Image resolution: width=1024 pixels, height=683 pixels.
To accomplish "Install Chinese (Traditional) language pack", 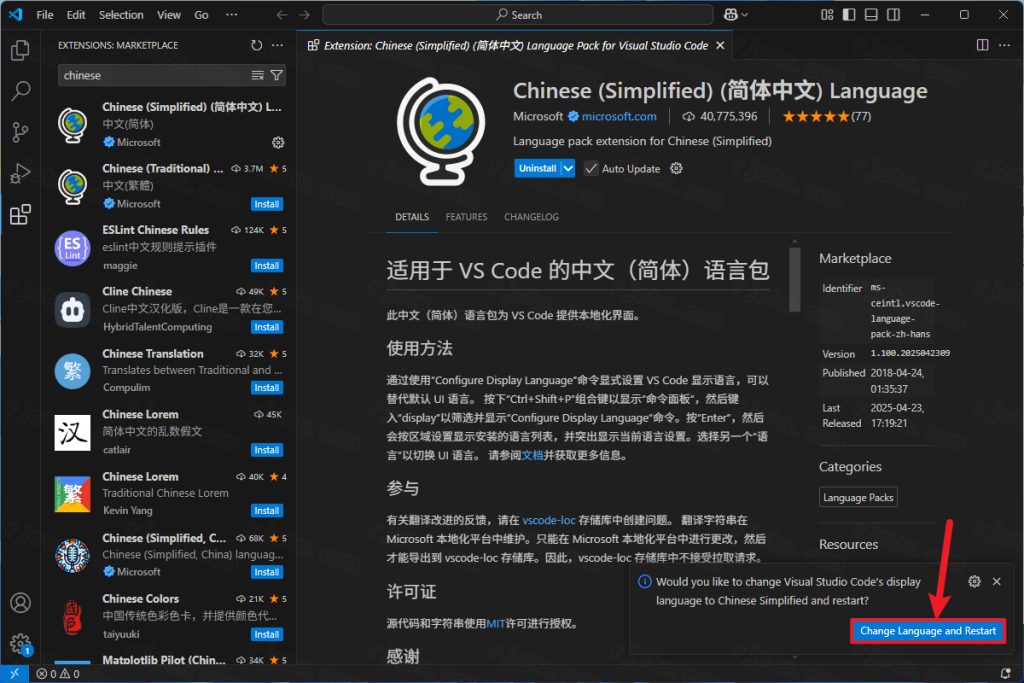I will [x=266, y=204].
